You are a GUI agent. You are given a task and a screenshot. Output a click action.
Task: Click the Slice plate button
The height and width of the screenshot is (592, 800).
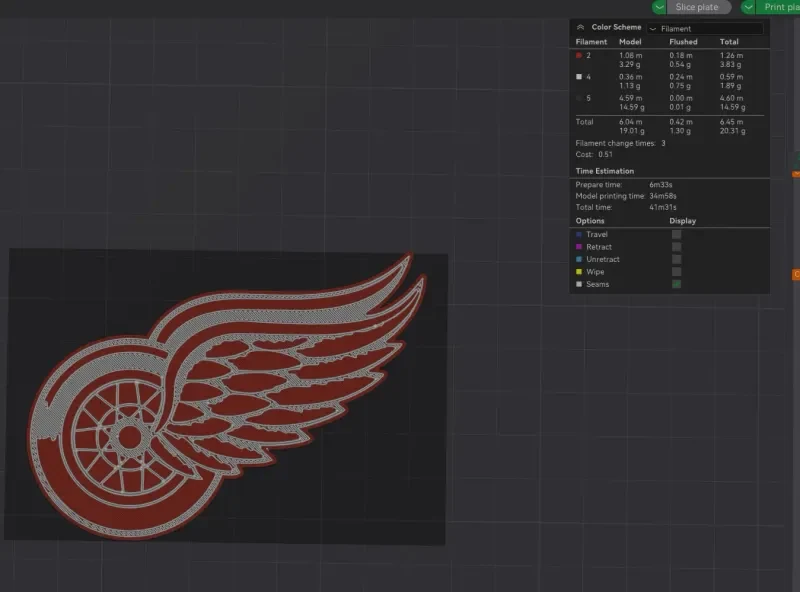(x=698, y=7)
